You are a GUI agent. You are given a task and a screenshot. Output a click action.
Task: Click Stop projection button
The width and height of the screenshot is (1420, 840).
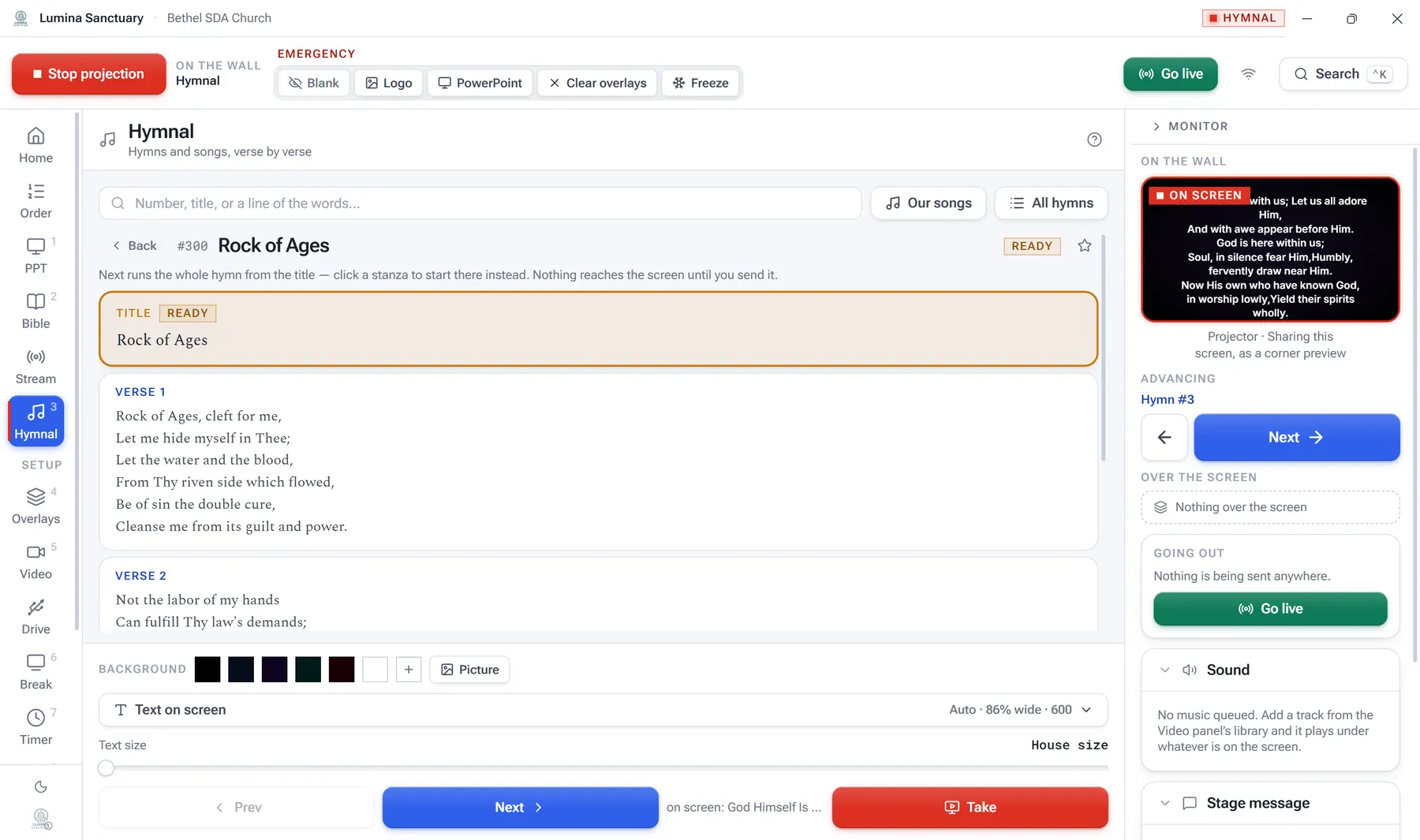pyautogui.click(x=88, y=74)
